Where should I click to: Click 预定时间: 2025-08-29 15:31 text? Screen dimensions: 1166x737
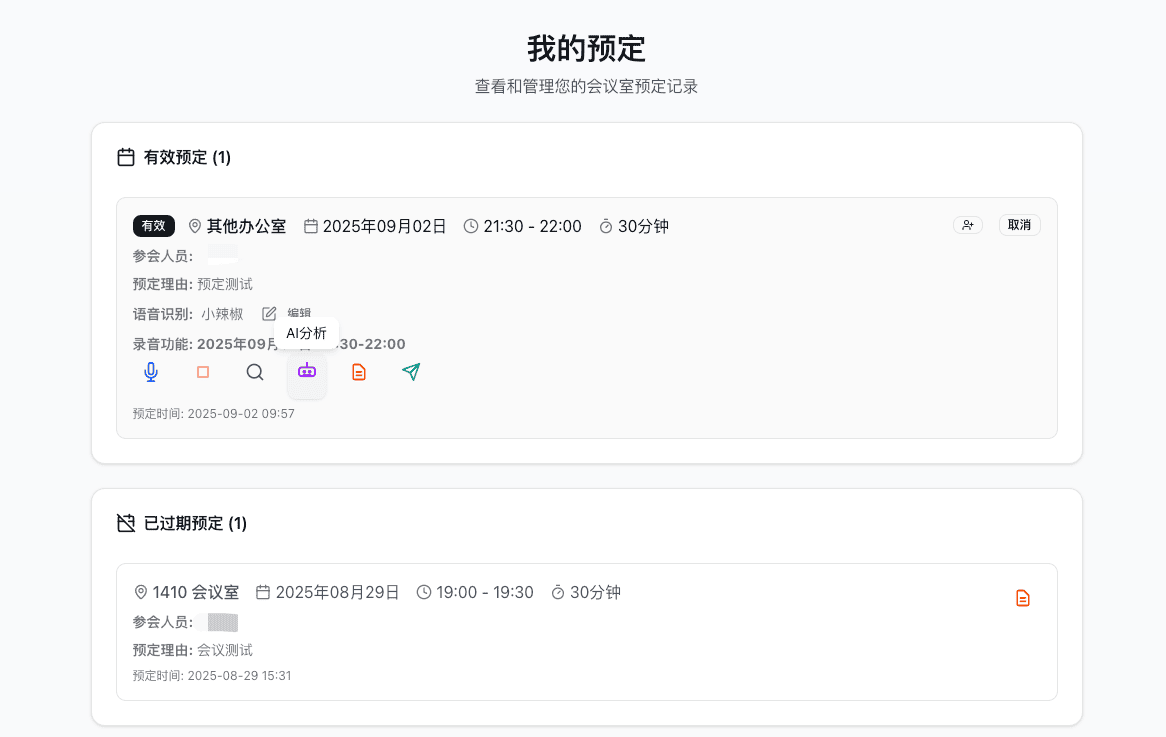click(212, 675)
